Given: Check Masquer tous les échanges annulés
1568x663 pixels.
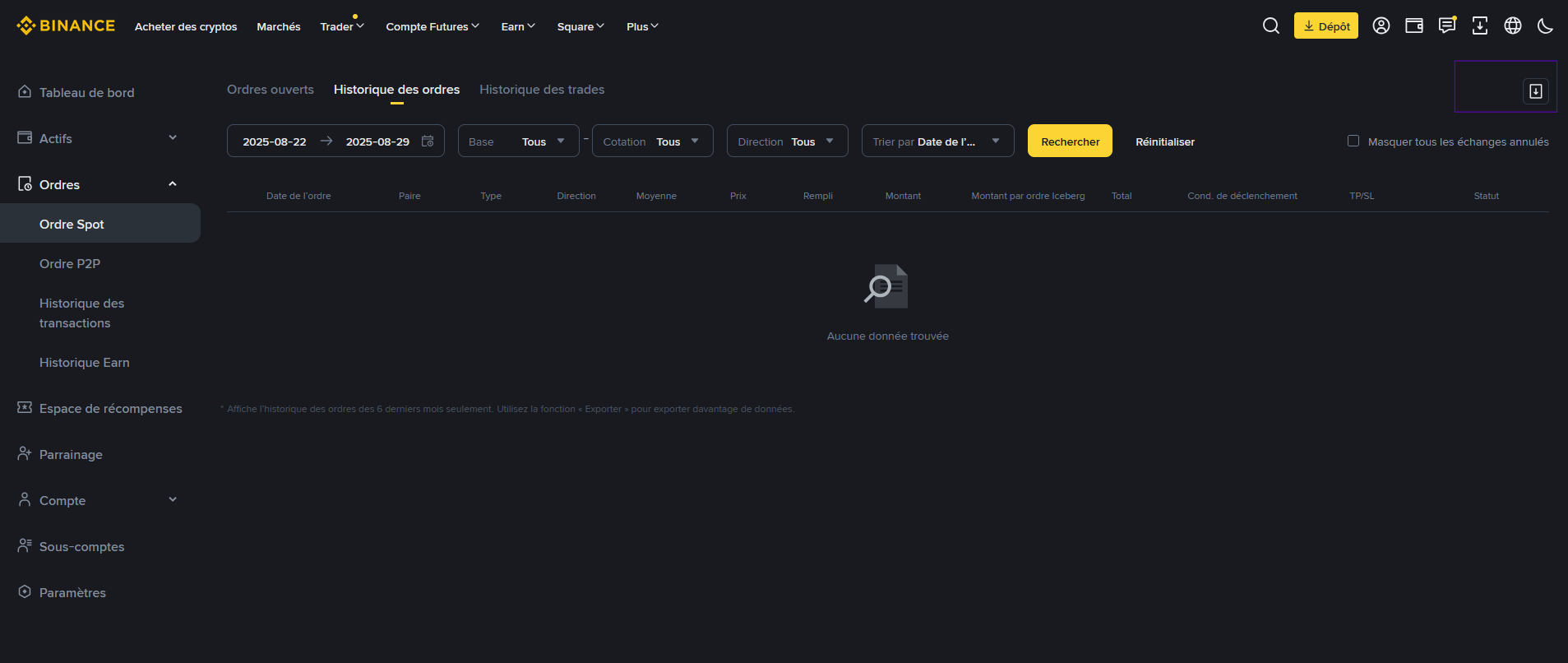Looking at the screenshot, I should (x=1353, y=141).
